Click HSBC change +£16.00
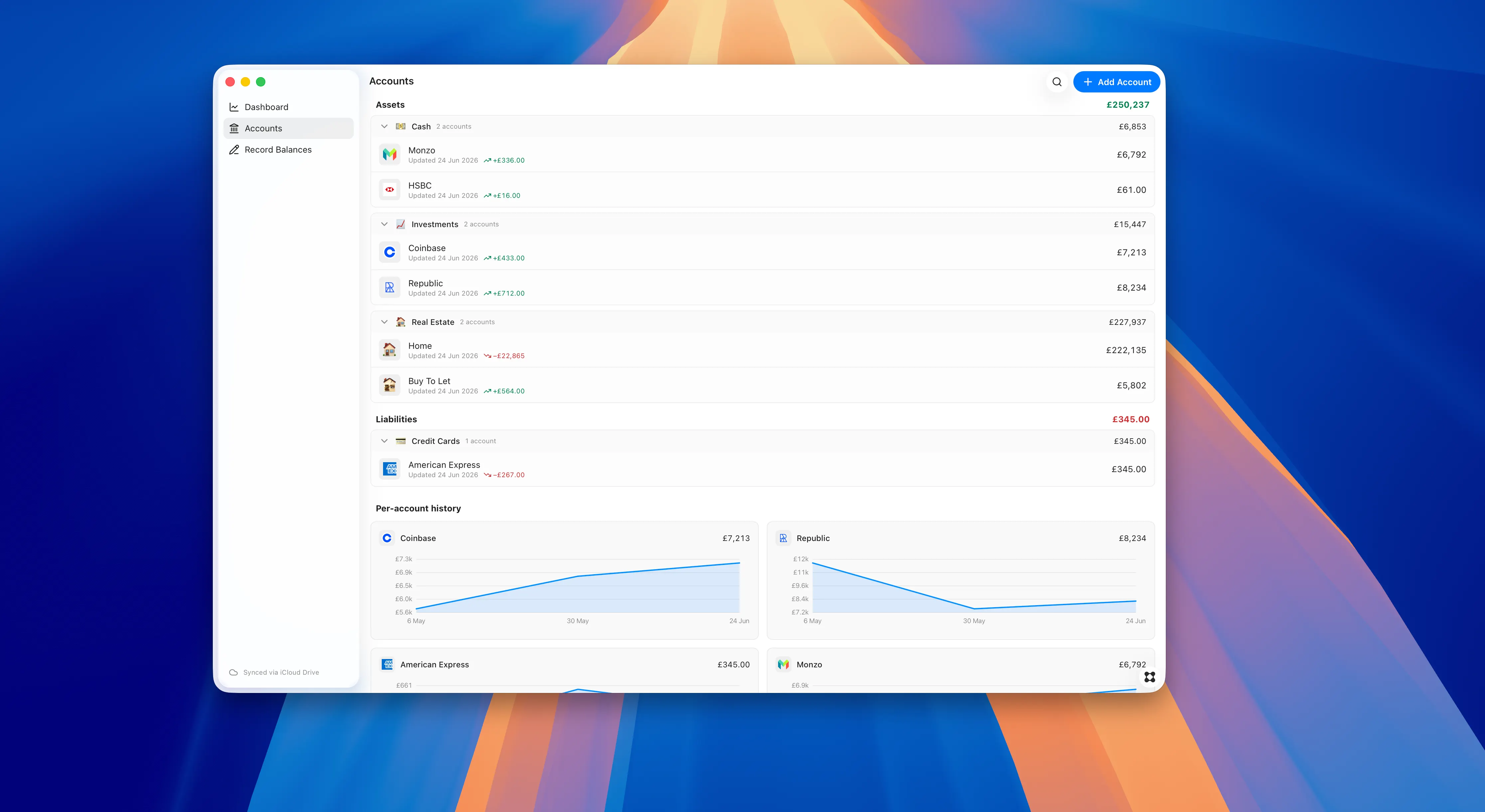 click(x=502, y=196)
